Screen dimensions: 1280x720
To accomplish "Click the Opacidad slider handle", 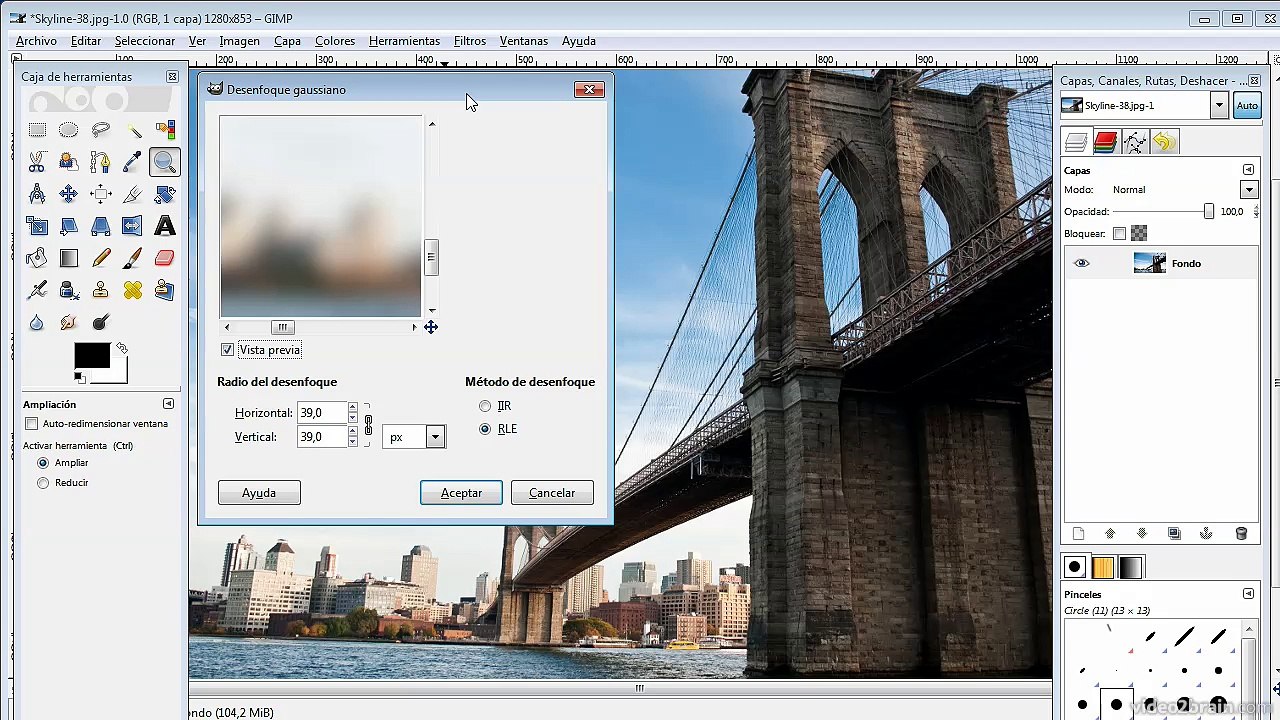I will pyautogui.click(x=1208, y=212).
